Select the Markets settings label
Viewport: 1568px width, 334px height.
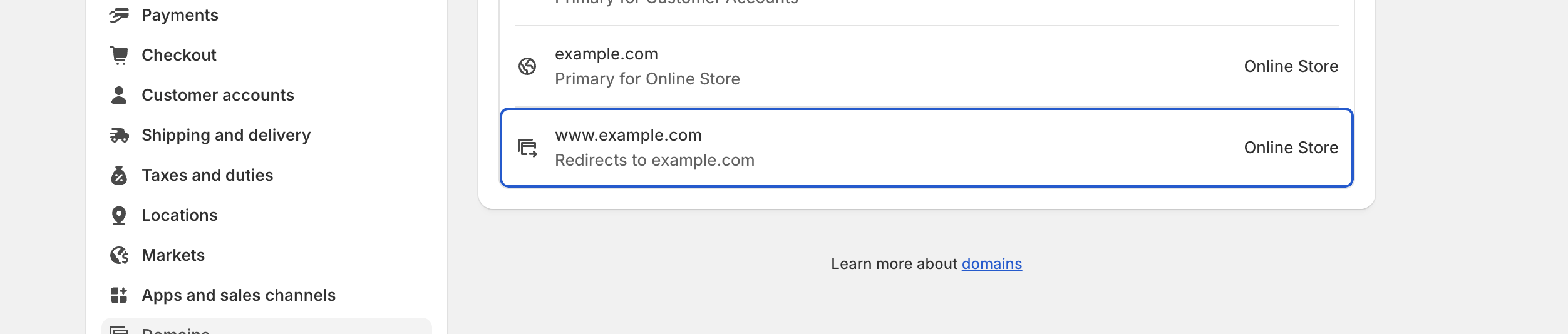point(173,255)
